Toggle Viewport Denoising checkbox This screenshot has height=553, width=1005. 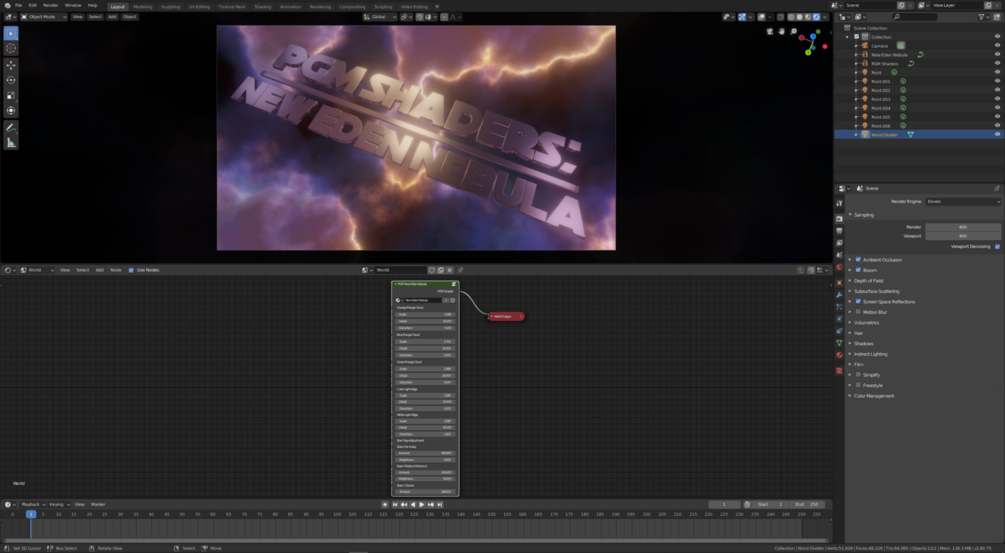997,247
